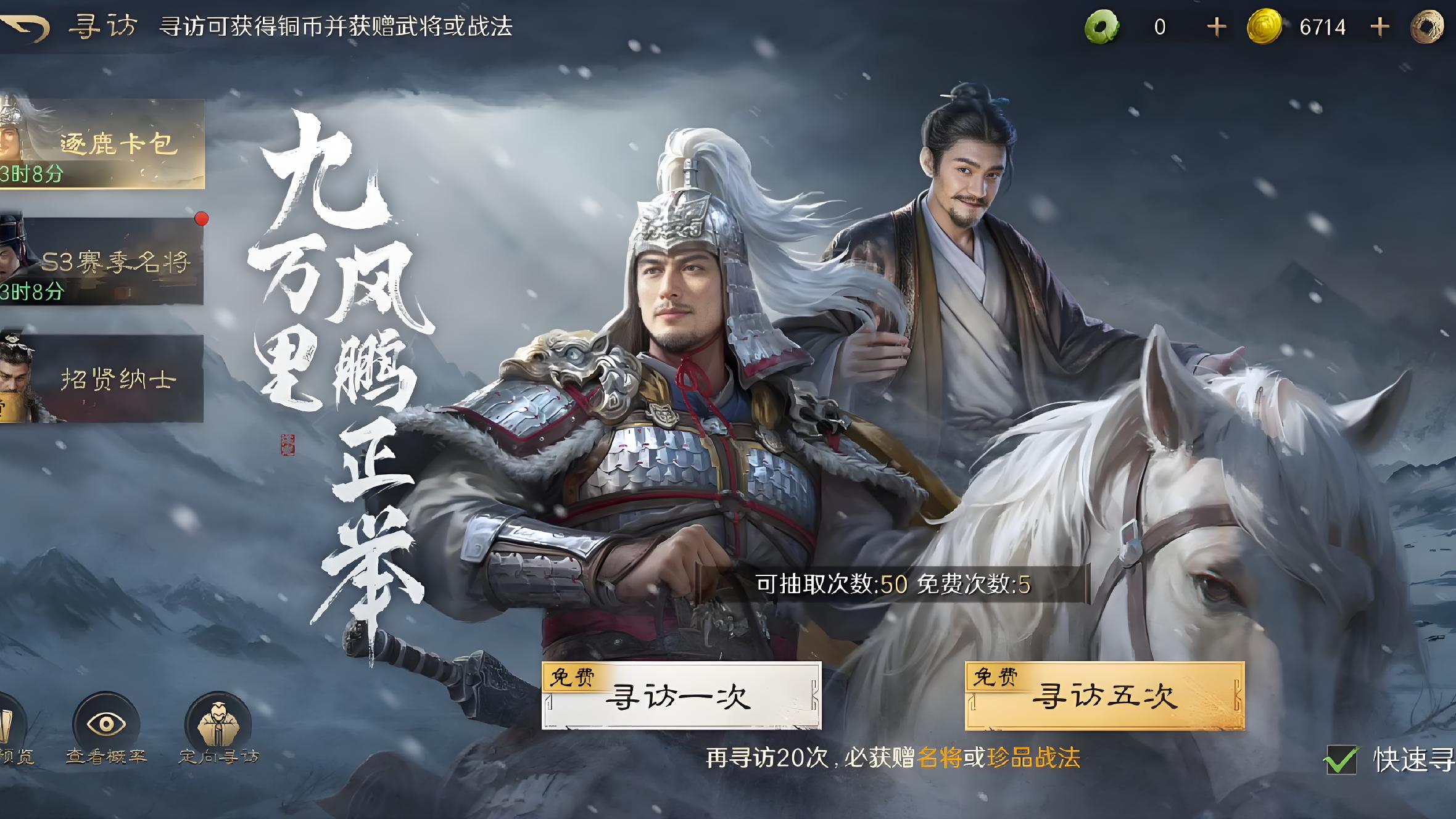Select the S3赛季名将 tab
1456x819 pixels.
point(102,261)
